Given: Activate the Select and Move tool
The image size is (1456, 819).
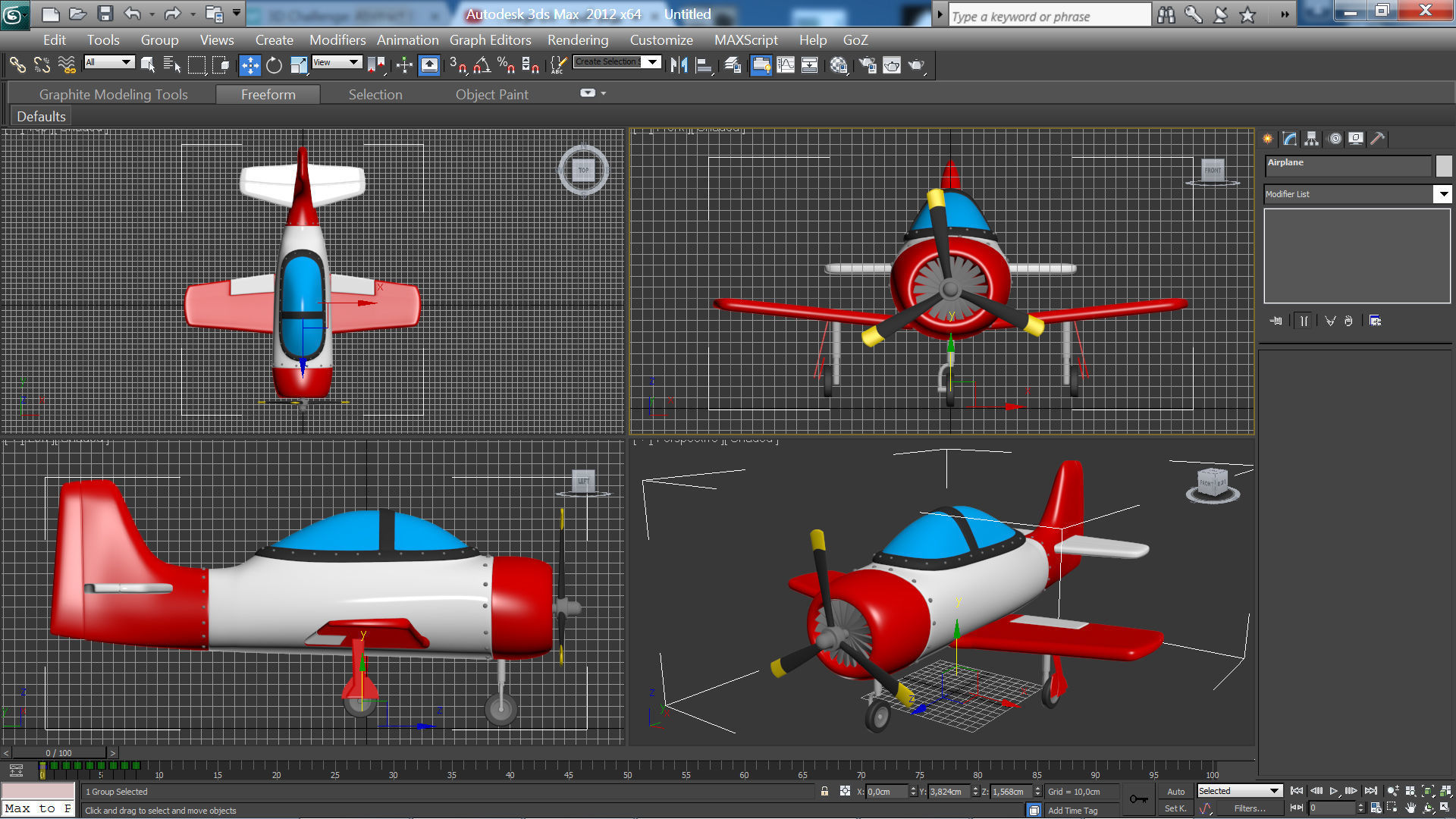Looking at the screenshot, I should [249, 65].
